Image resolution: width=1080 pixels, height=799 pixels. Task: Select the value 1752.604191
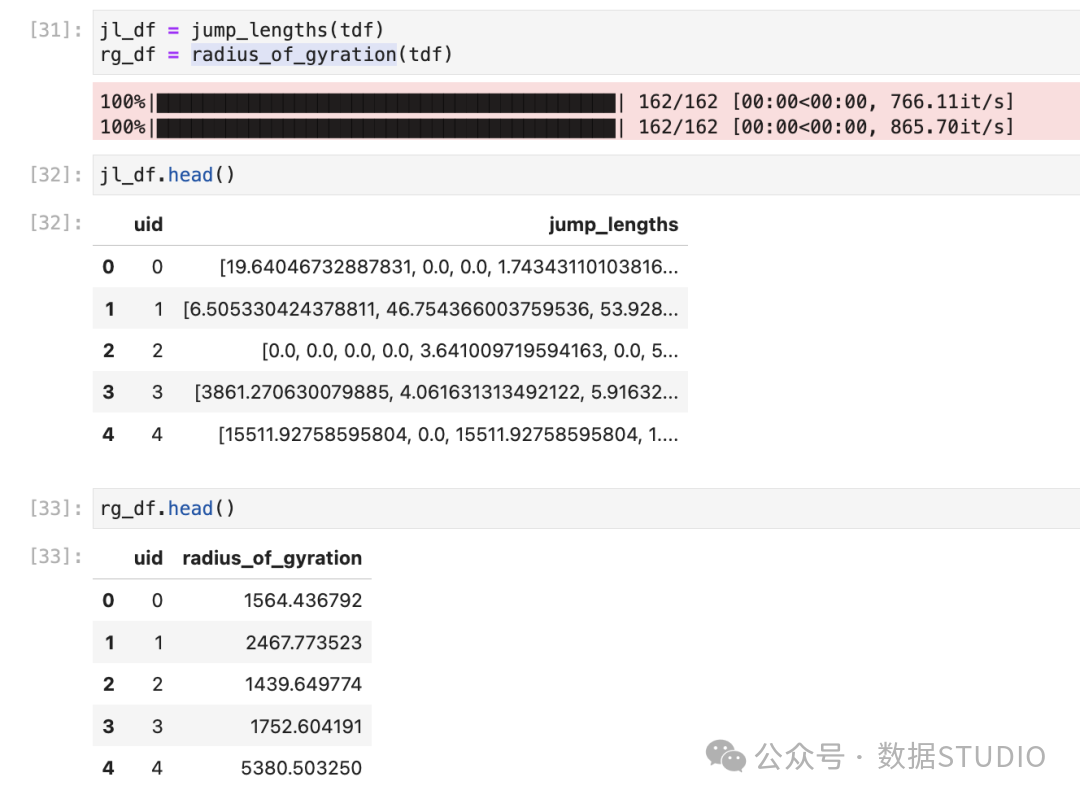pos(306,727)
